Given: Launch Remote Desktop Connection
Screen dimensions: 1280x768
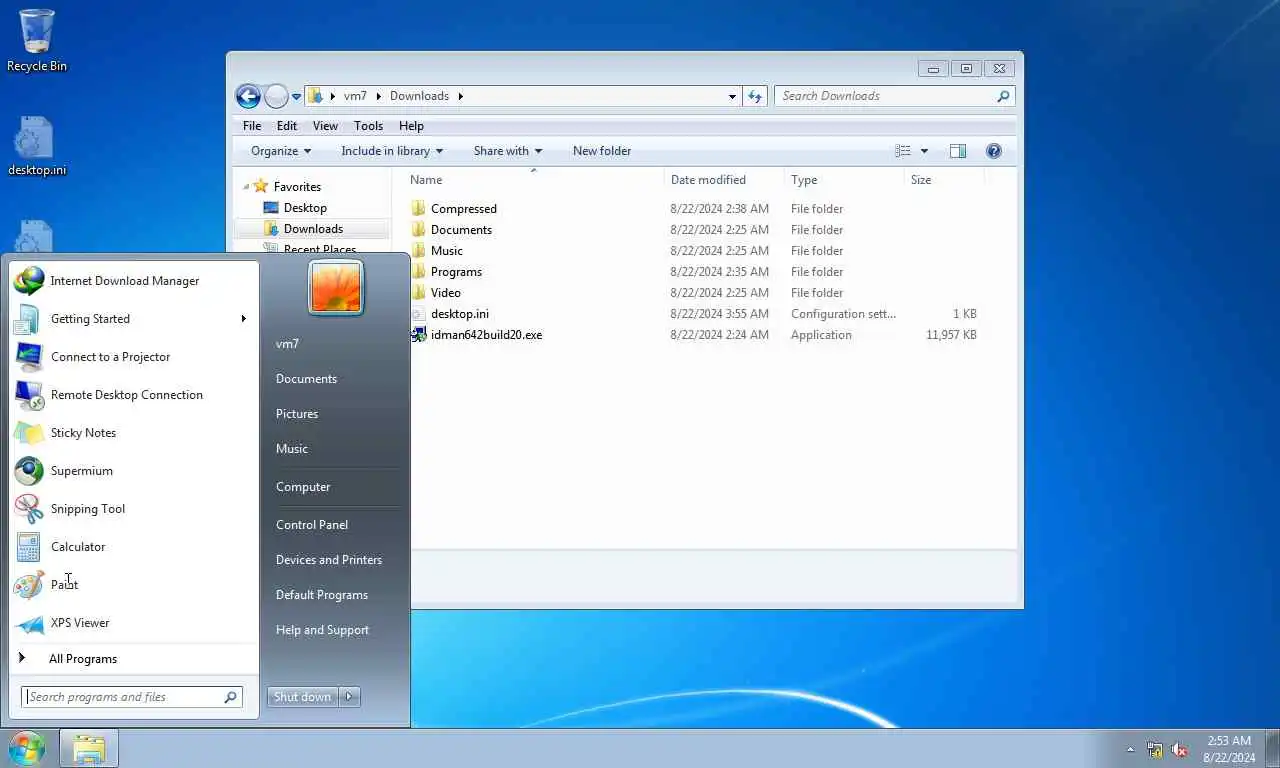Looking at the screenshot, I should point(132,395).
